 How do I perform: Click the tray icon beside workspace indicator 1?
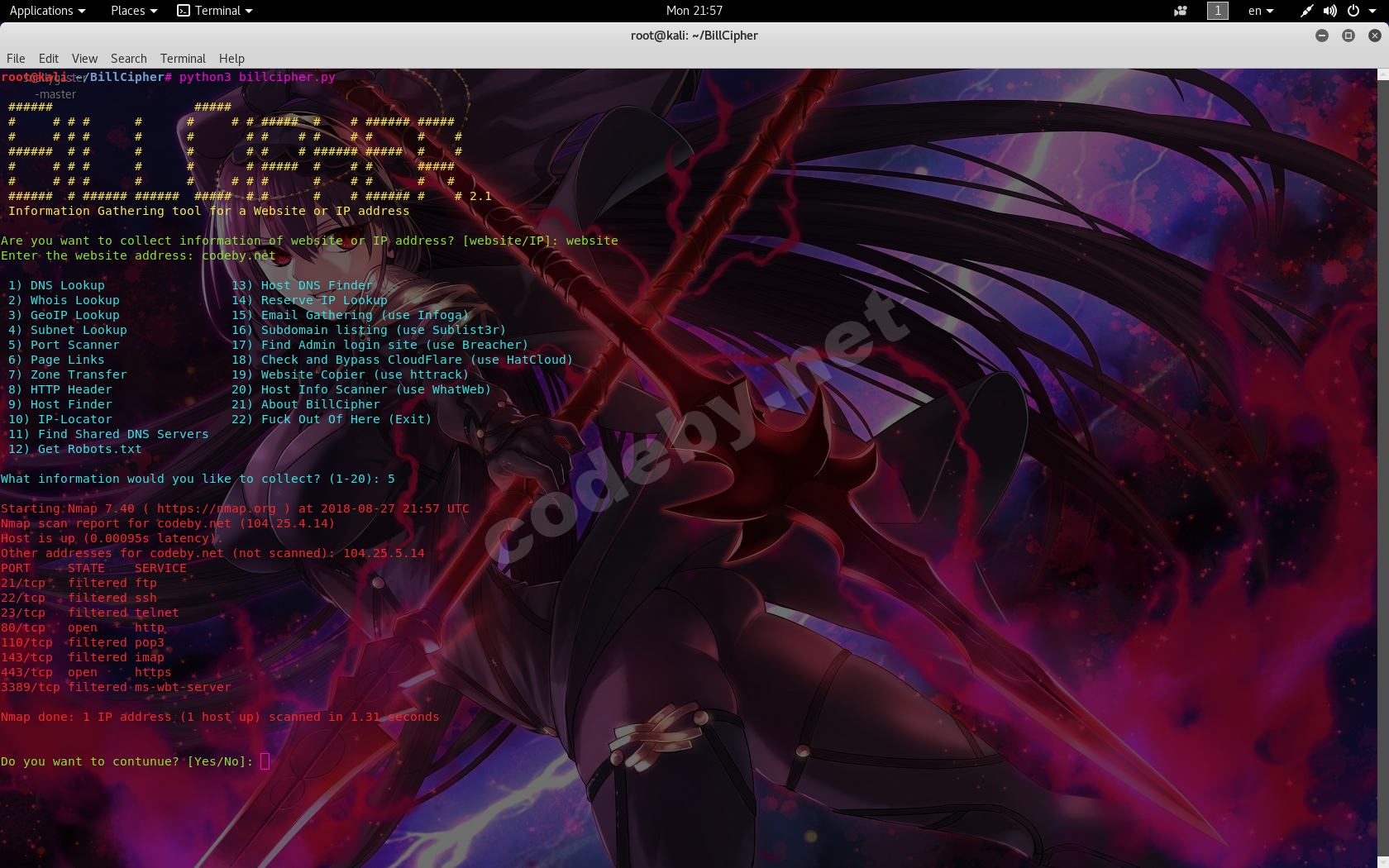[1181, 11]
